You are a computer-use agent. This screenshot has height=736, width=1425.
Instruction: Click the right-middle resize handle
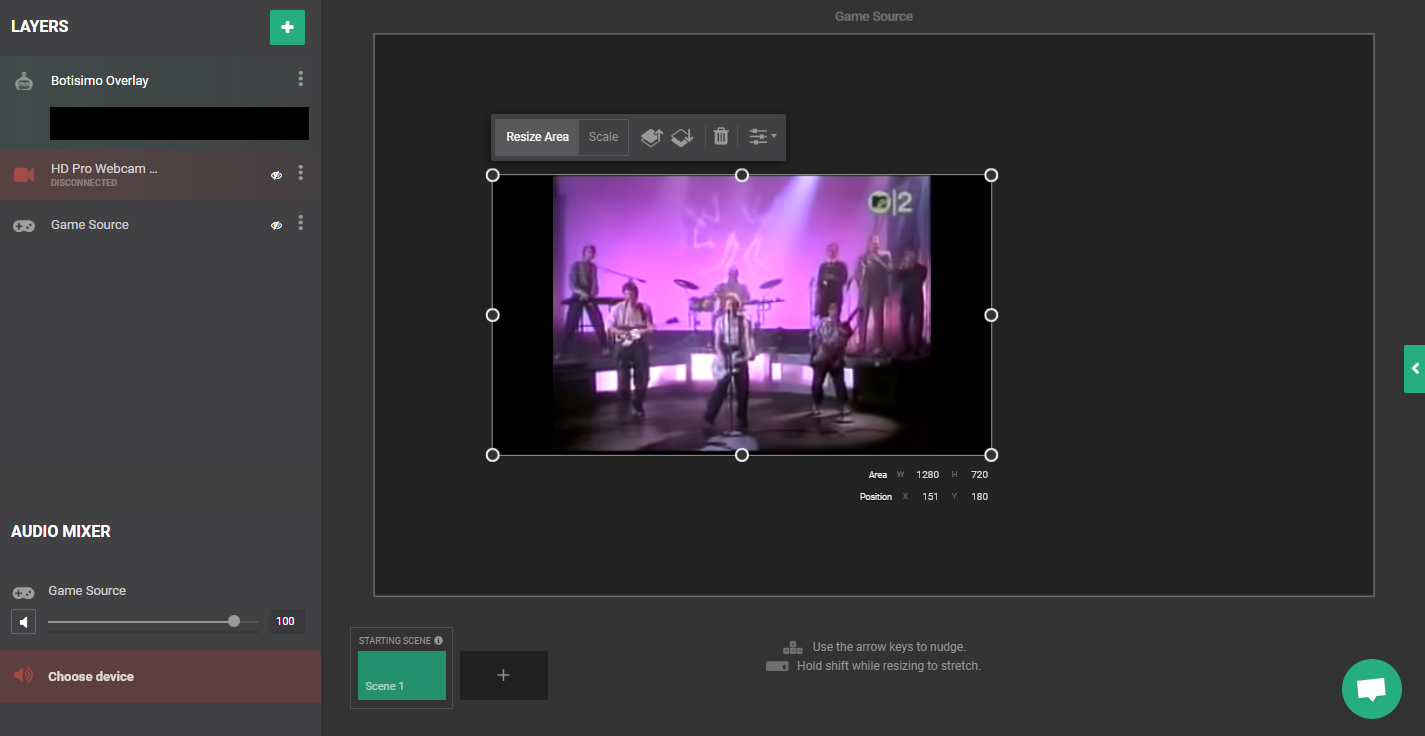click(x=991, y=315)
